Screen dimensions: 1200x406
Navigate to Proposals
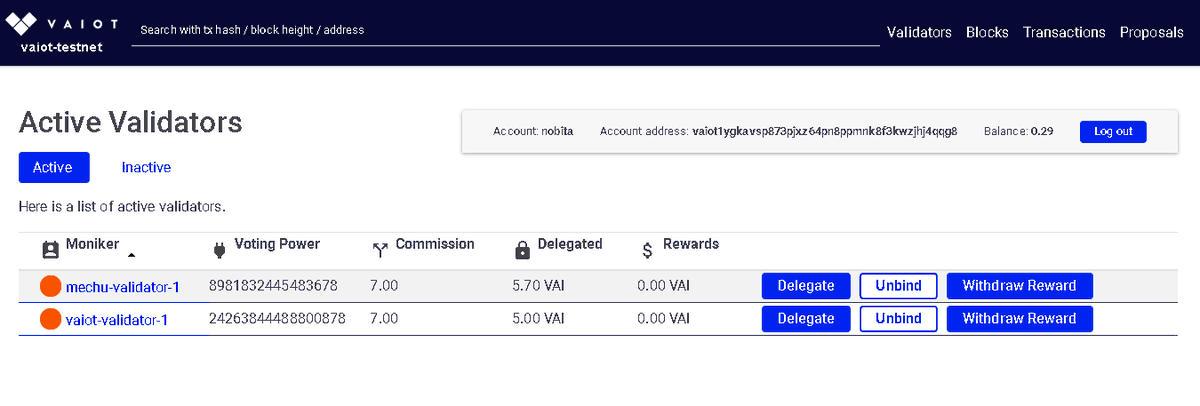pyautogui.click(x=1152, y=32)
